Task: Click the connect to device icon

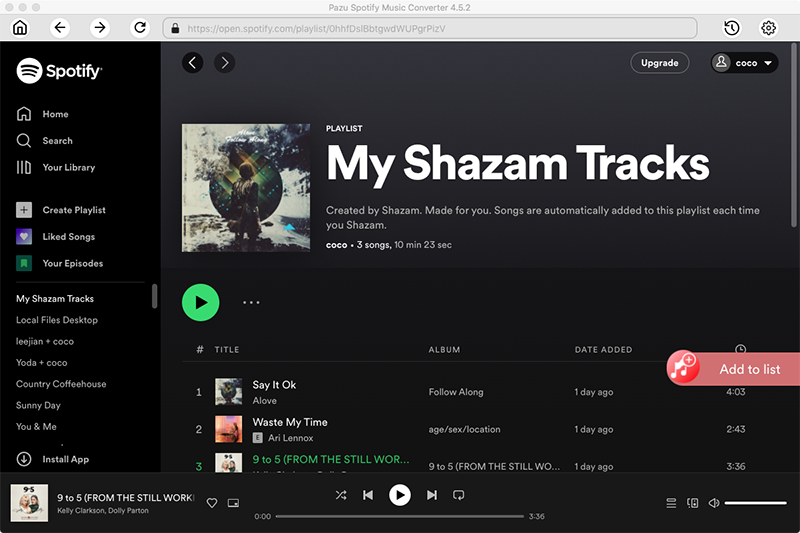Action: (x=693, y=503)
